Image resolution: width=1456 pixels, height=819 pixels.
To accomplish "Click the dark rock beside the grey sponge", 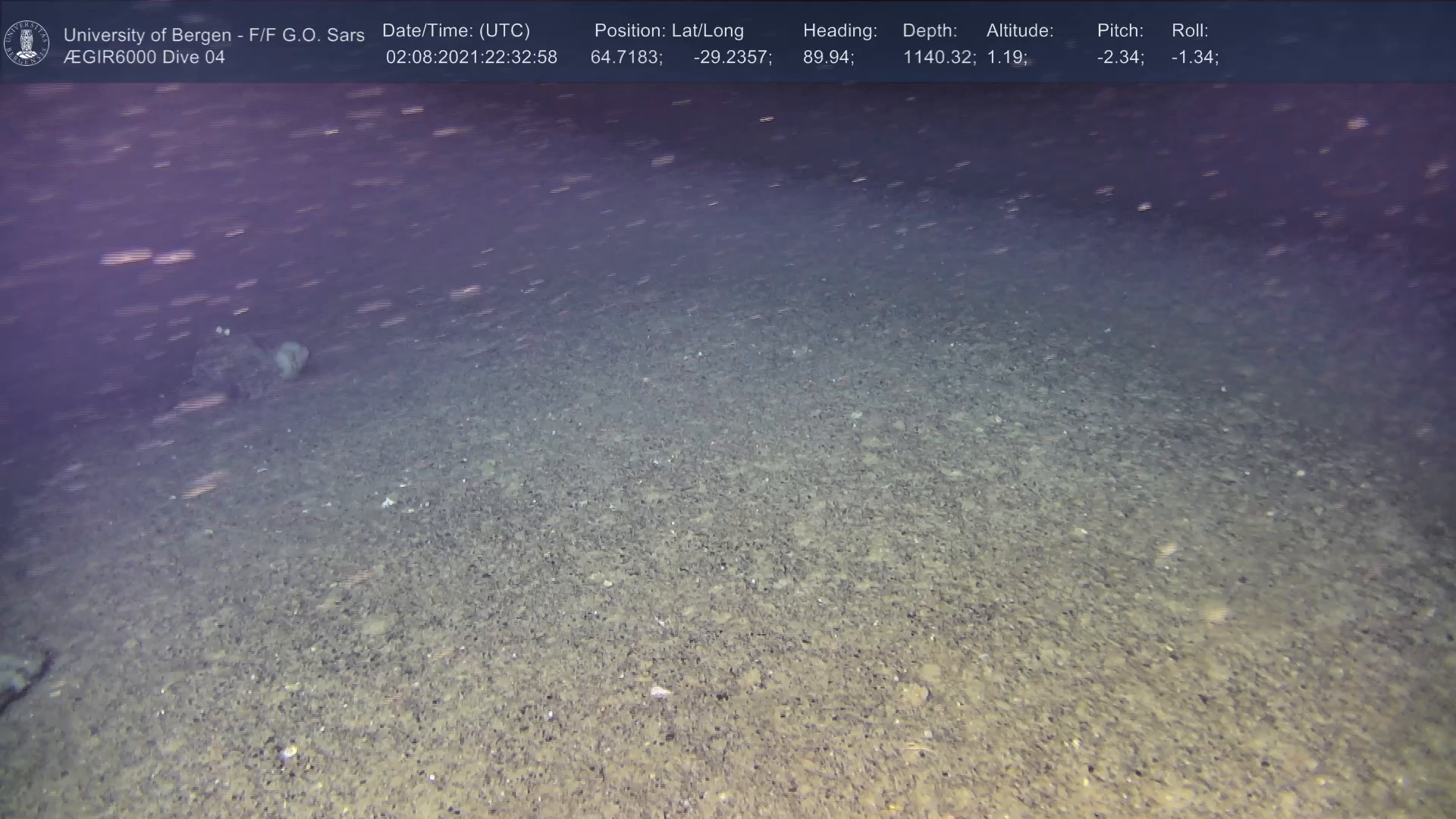I will (x=231, y=364).
